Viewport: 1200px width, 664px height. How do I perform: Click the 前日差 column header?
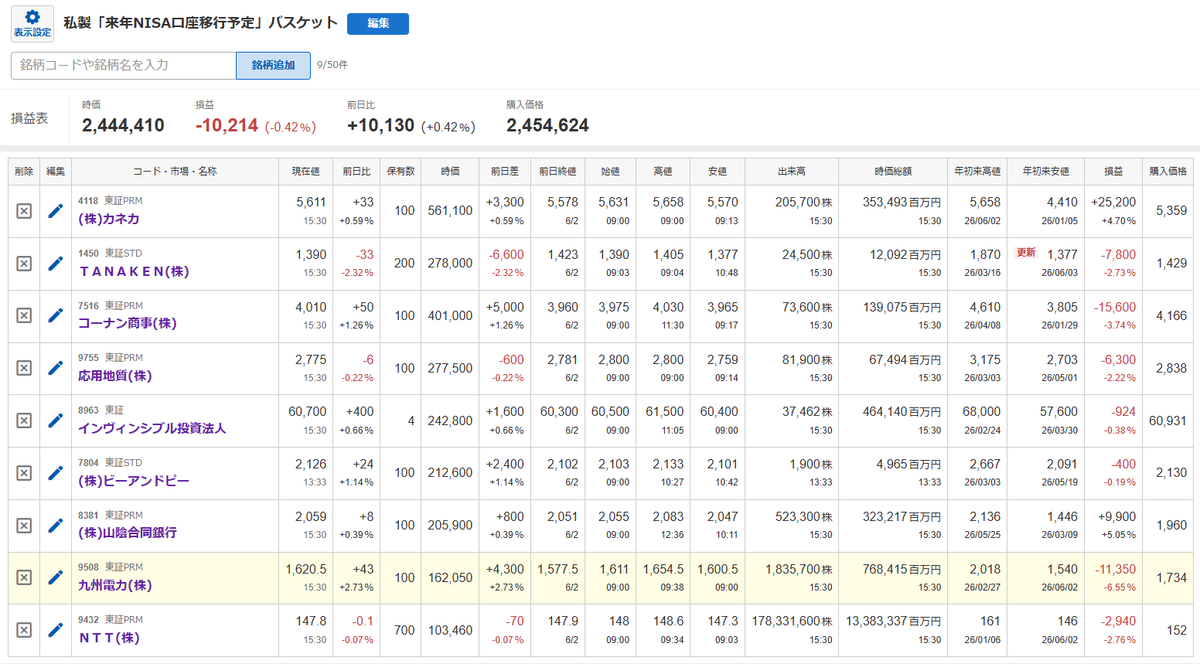(505, 171)
